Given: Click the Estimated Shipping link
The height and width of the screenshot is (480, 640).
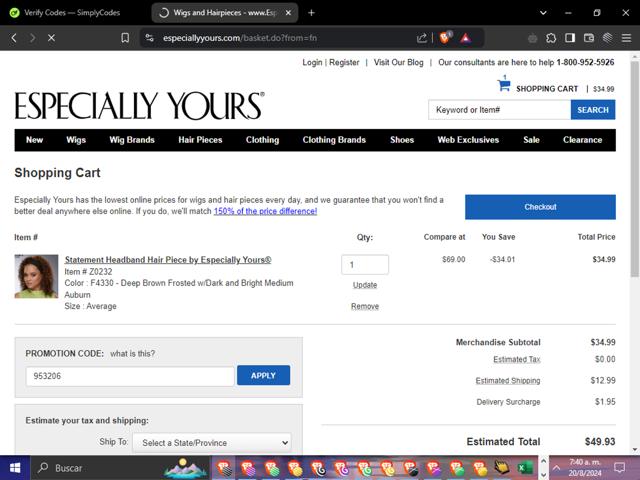Looking at the screenshot, I should [508, 380].
